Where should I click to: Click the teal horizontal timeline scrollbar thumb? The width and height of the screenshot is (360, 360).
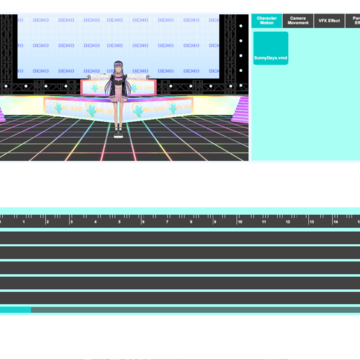(15, 310)
